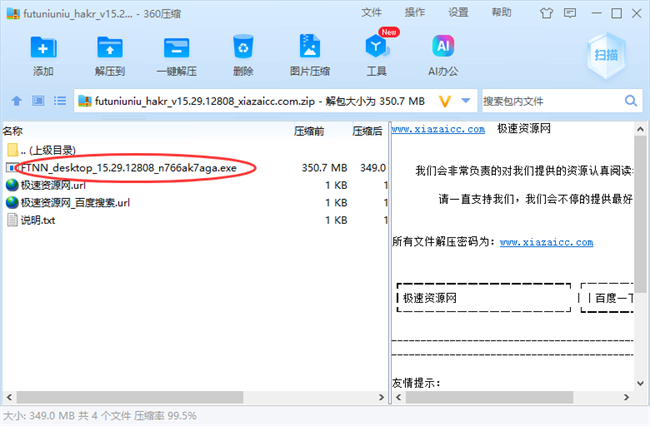
Task: Click preview pane scroll up arrow
Action: pyautogui.click(x=640, y=129)
